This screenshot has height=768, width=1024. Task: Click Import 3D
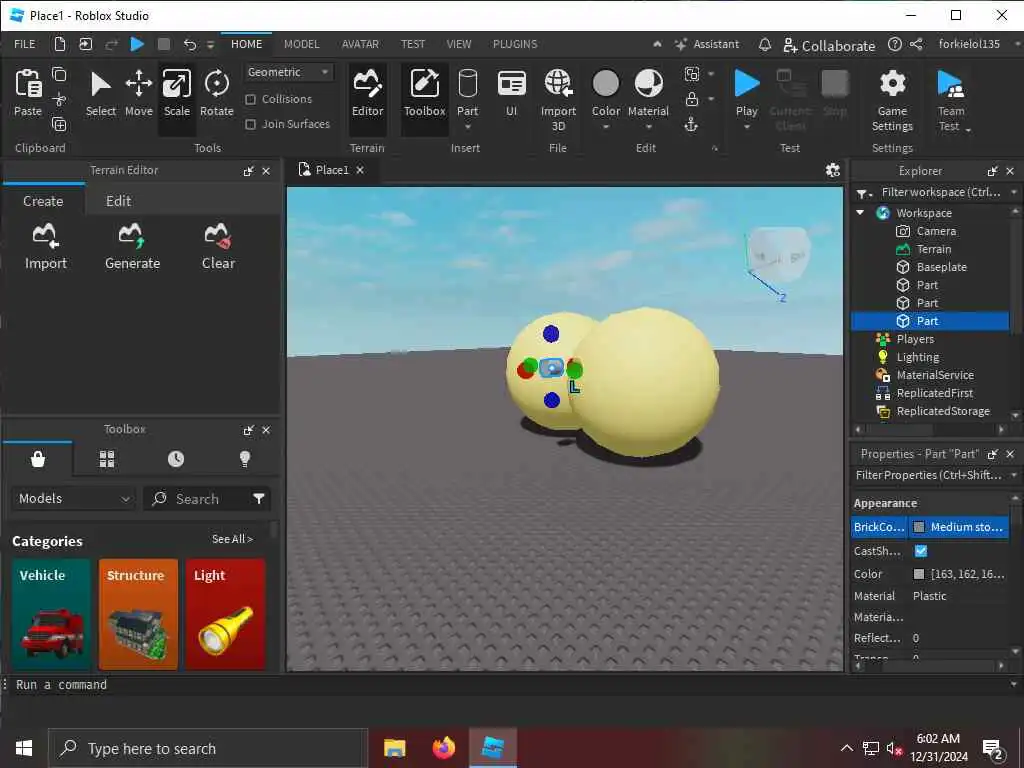tap(558, 99)
